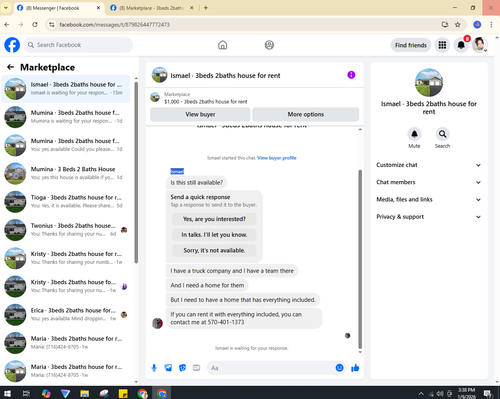Click More options button
The image size is (500, 399).
[306, 114]
